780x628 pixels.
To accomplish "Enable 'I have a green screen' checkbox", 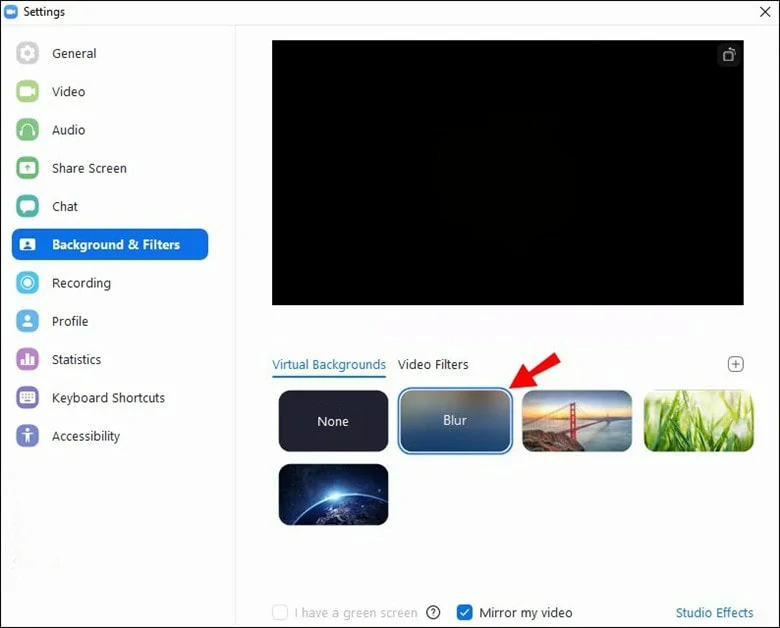I will click(x=280, y=612).
